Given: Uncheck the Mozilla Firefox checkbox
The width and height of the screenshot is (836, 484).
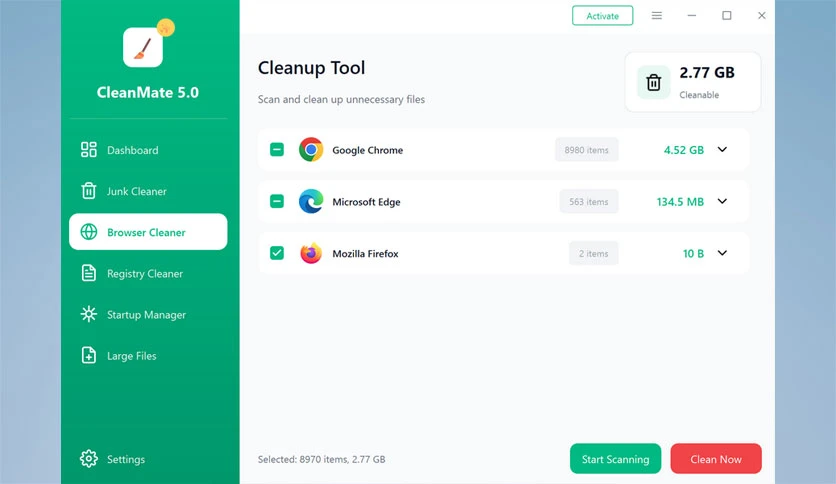Looking at the screenshot, I should pos(277,253).
